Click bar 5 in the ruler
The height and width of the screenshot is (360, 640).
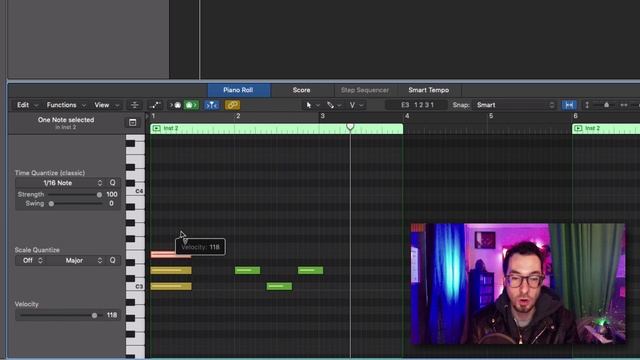pyautogui.click(x=491, y=116)
